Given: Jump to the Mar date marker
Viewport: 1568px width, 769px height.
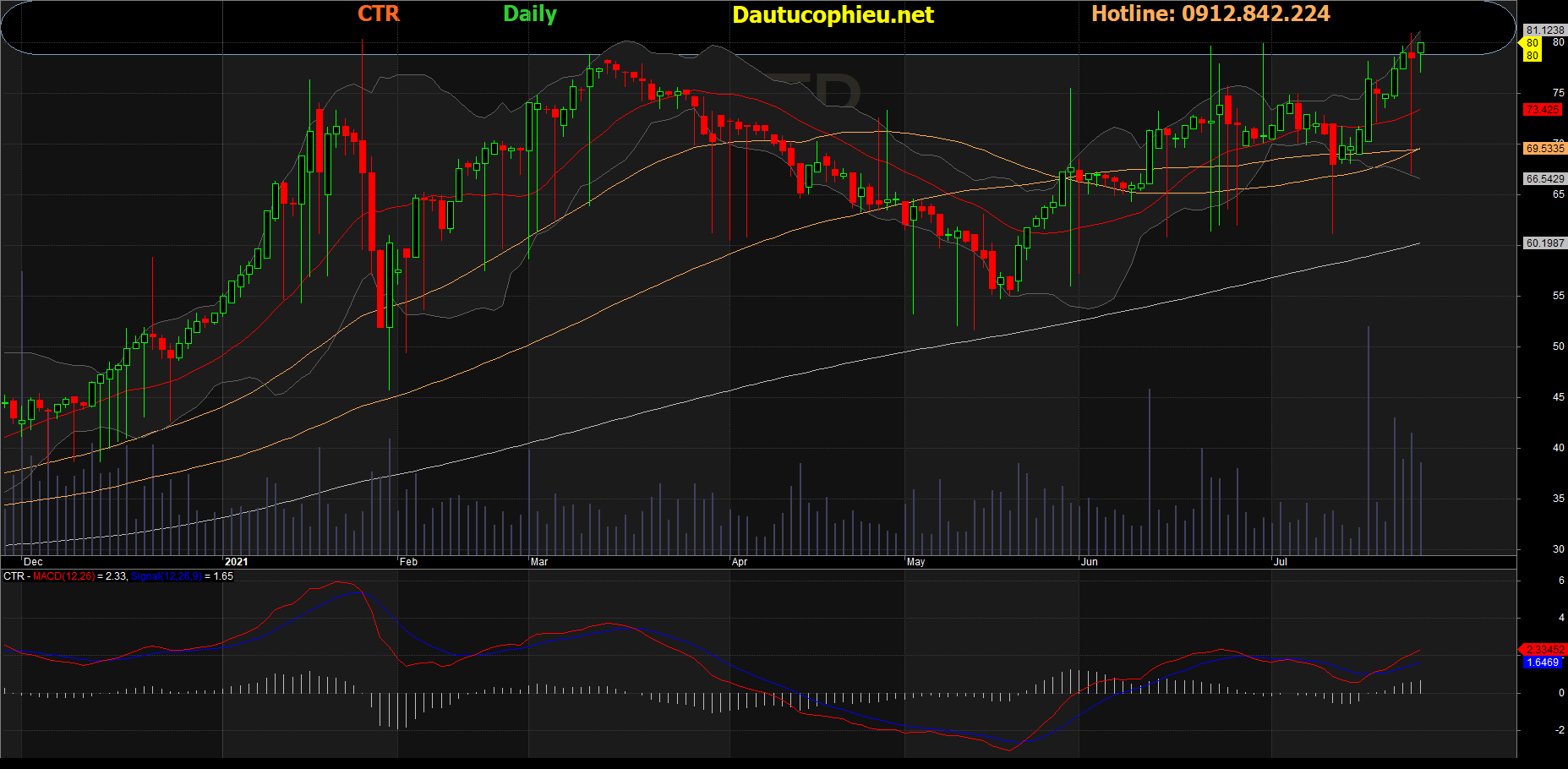Looking at the screenshot, I should (539, 562).
